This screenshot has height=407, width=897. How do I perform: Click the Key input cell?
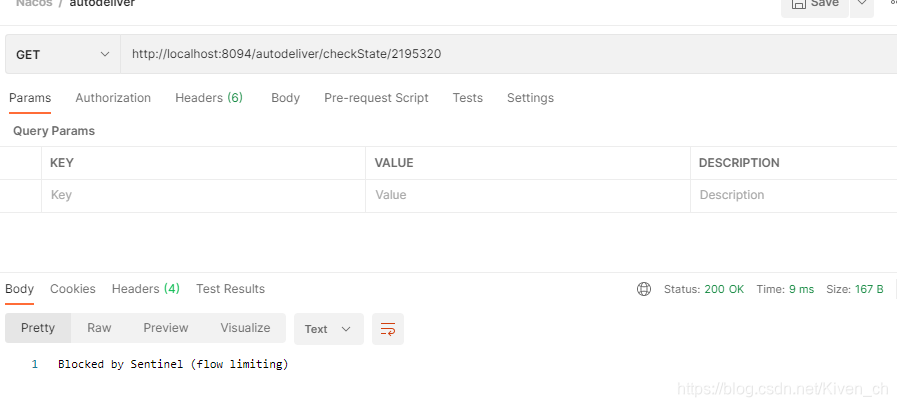tap(203, 195)
